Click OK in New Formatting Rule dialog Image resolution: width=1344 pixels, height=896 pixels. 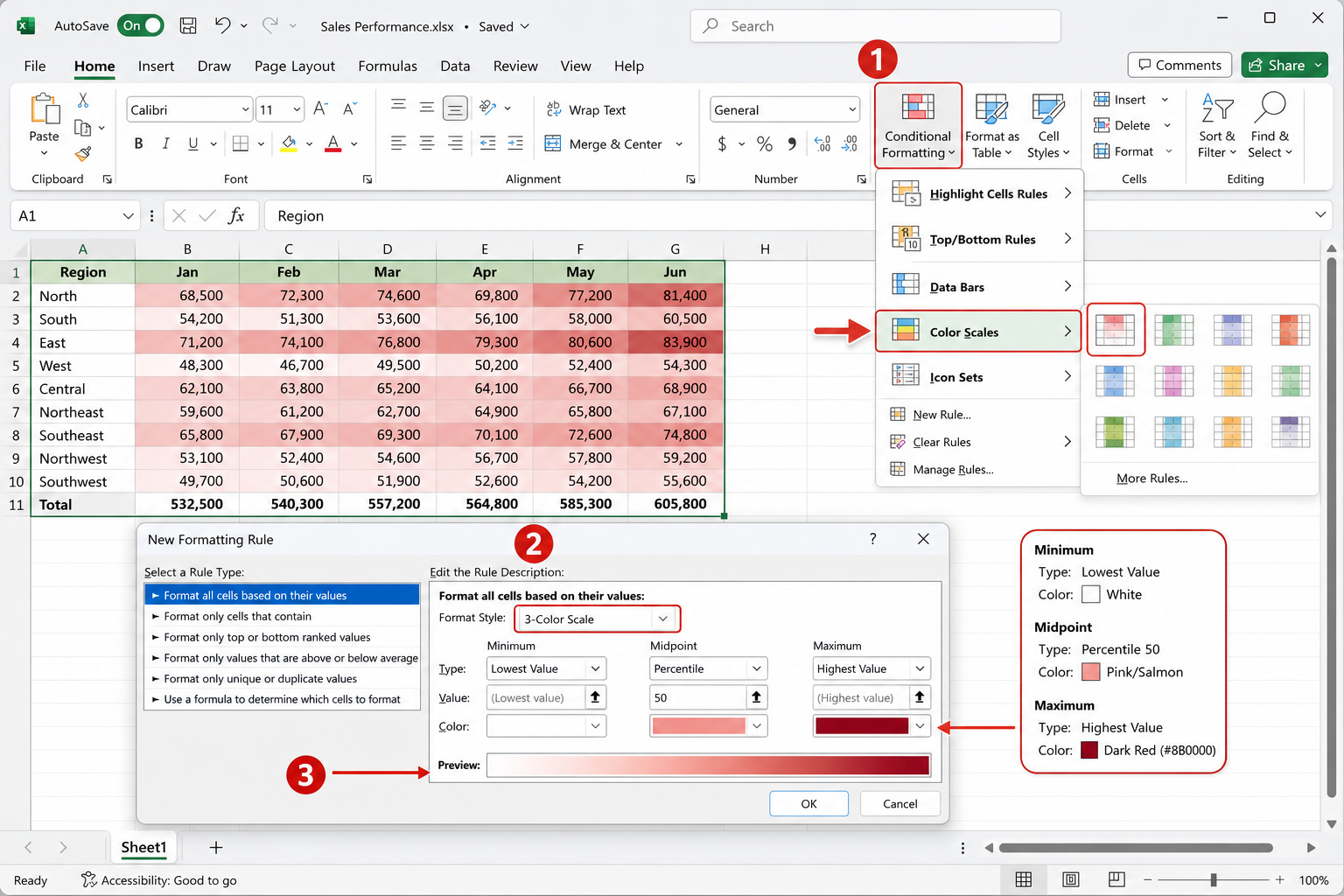(808, 803)
